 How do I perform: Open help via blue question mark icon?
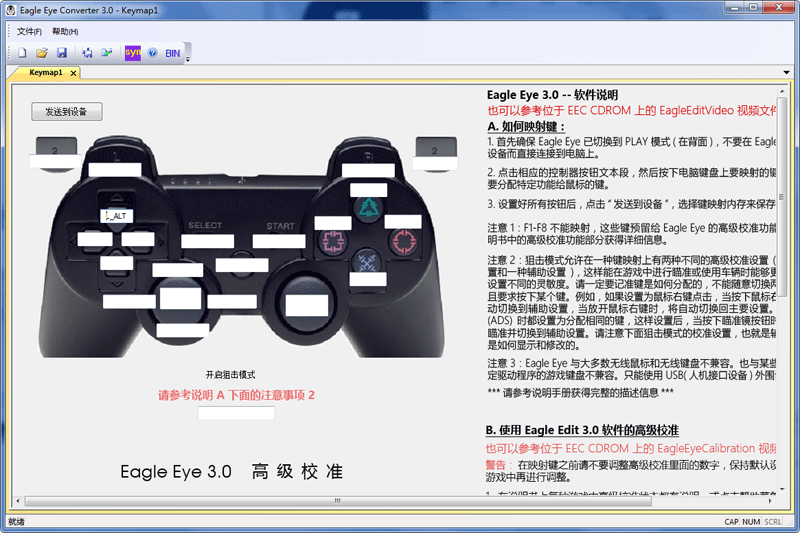click(152, 53)
